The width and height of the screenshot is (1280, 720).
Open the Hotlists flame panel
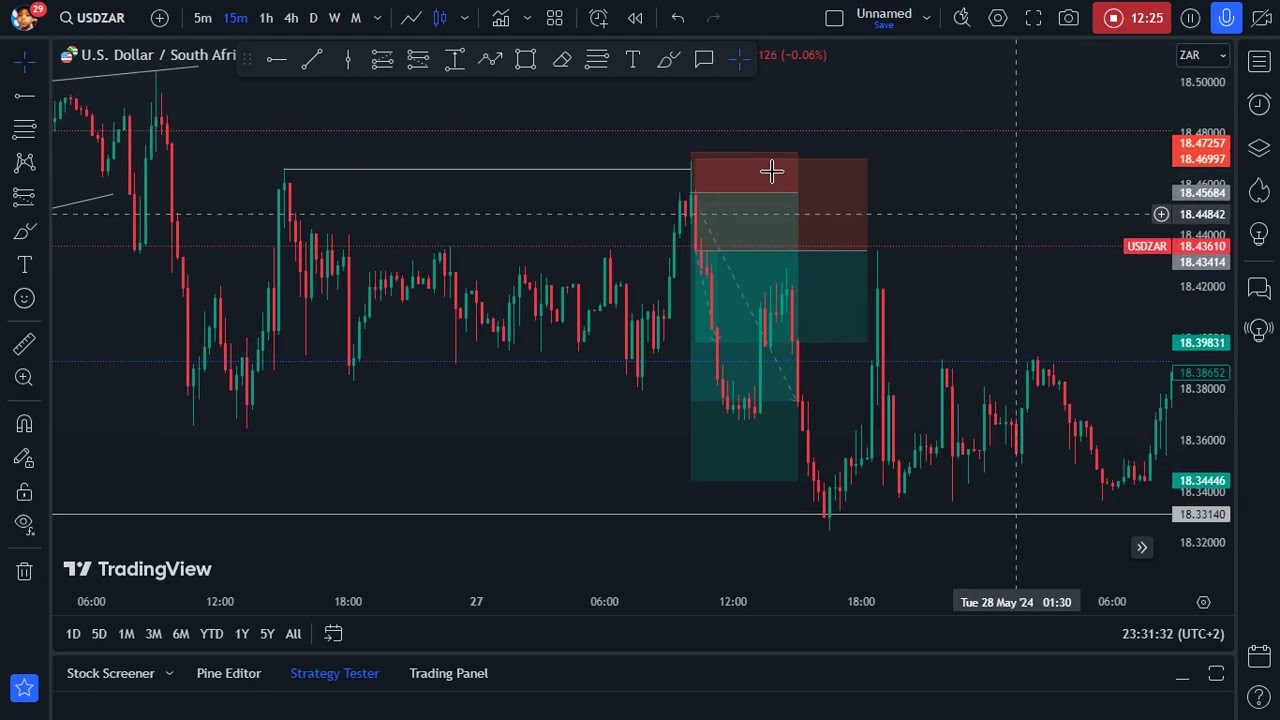coord(1259,190)
